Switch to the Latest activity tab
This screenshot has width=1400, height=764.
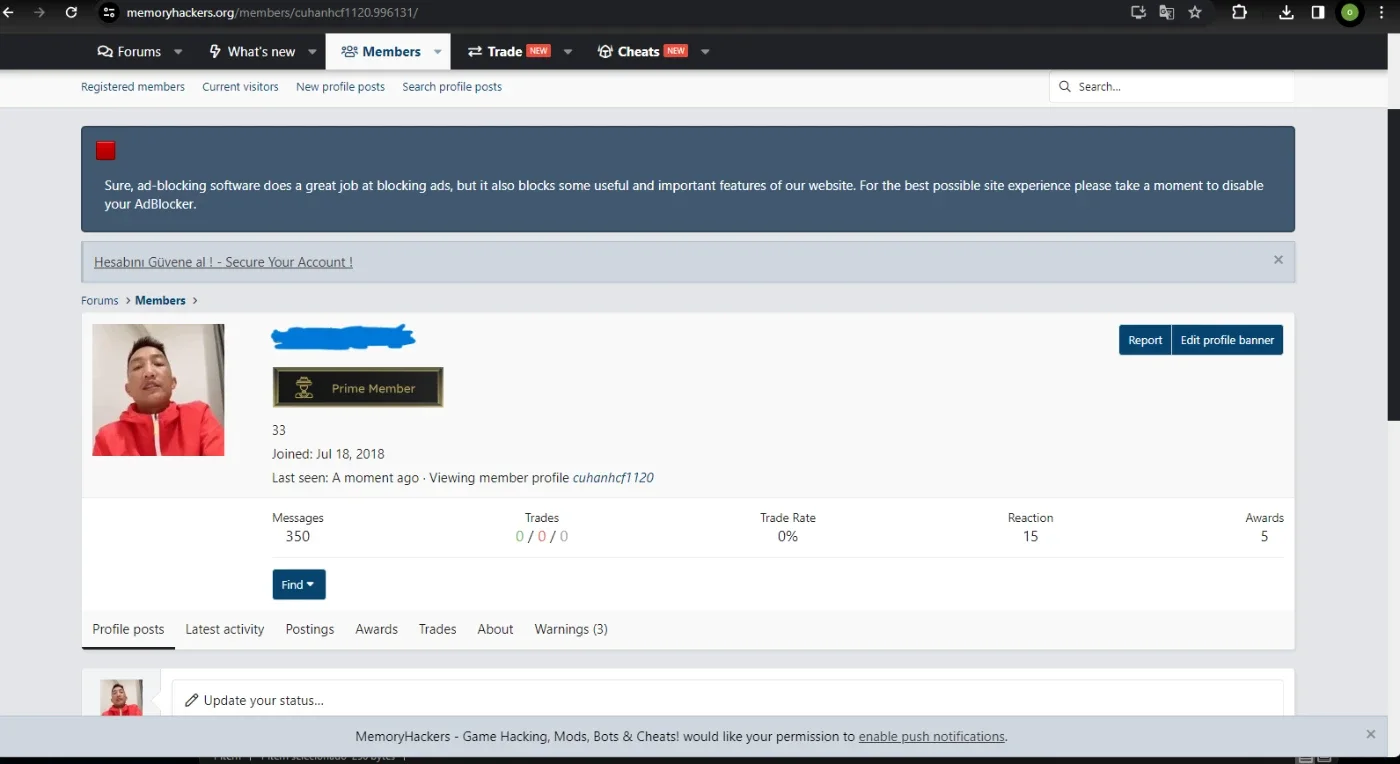click(225, 629)
